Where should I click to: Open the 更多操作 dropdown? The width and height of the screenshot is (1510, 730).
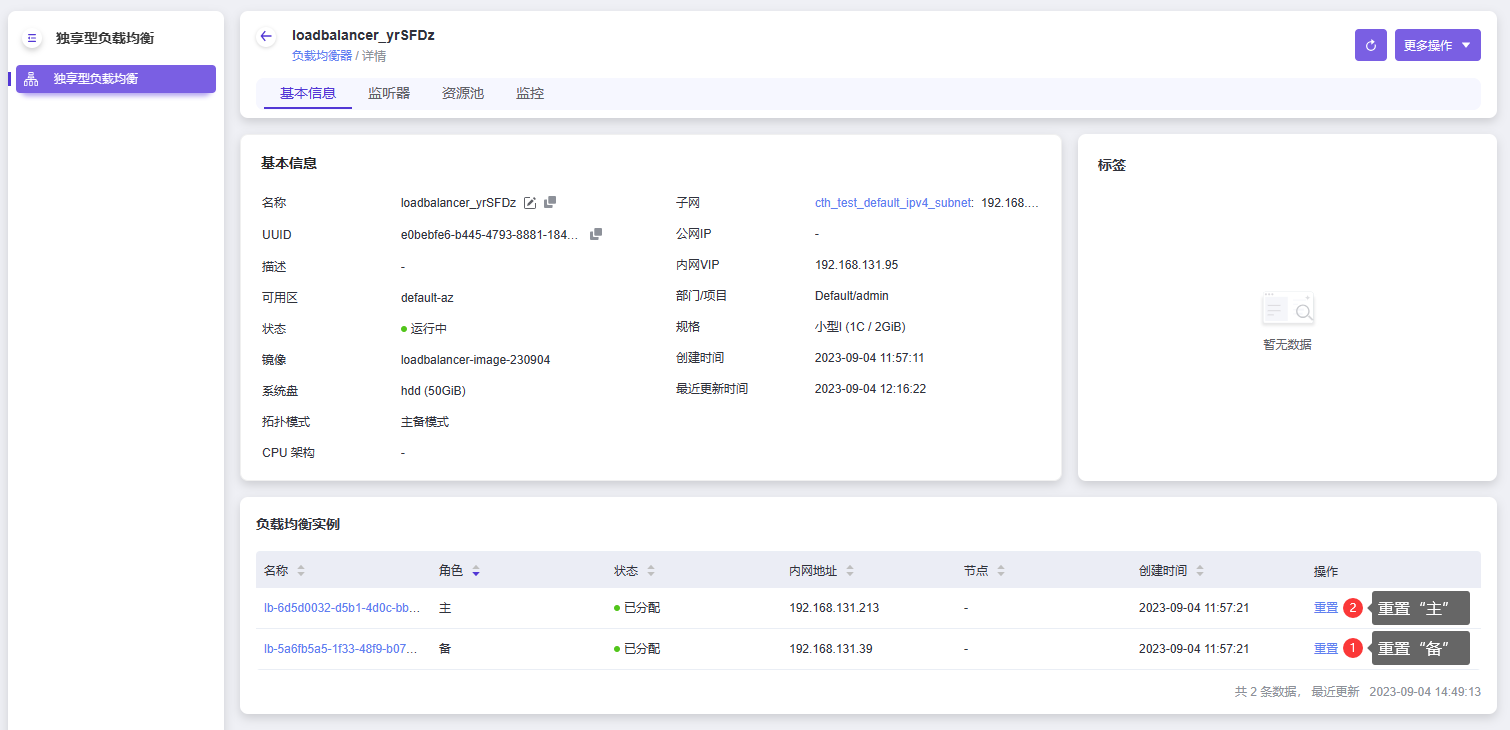tap(1437, 45)
